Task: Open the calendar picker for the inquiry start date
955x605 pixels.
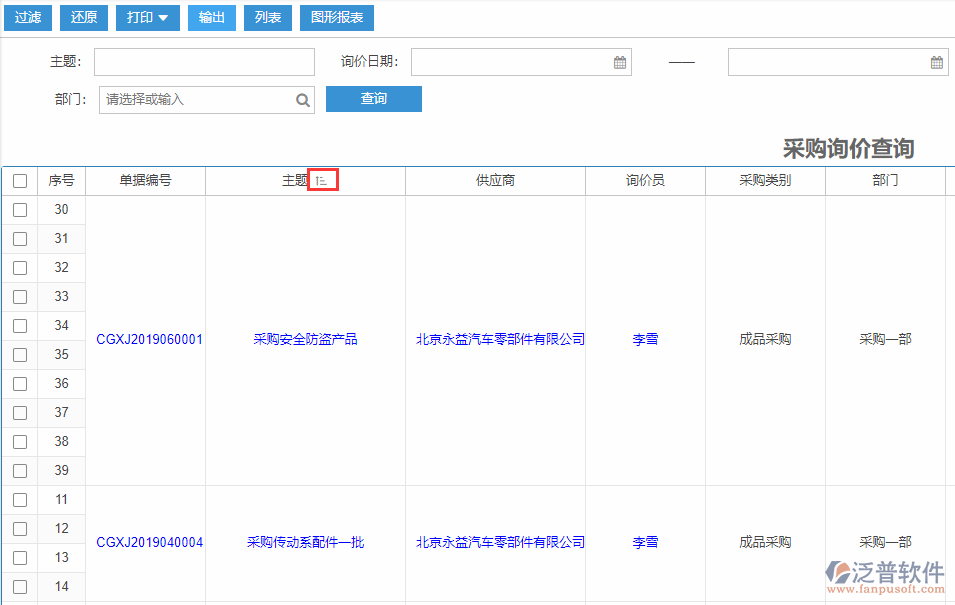Action: click(621, 61)
